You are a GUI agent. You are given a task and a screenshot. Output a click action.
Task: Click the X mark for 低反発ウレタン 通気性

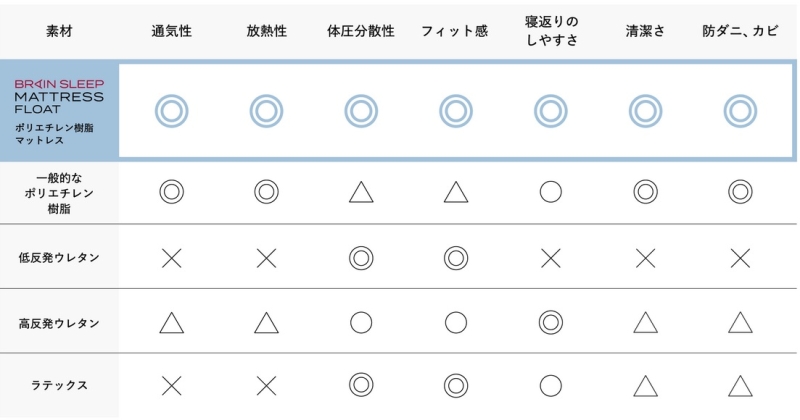[171, 258]
